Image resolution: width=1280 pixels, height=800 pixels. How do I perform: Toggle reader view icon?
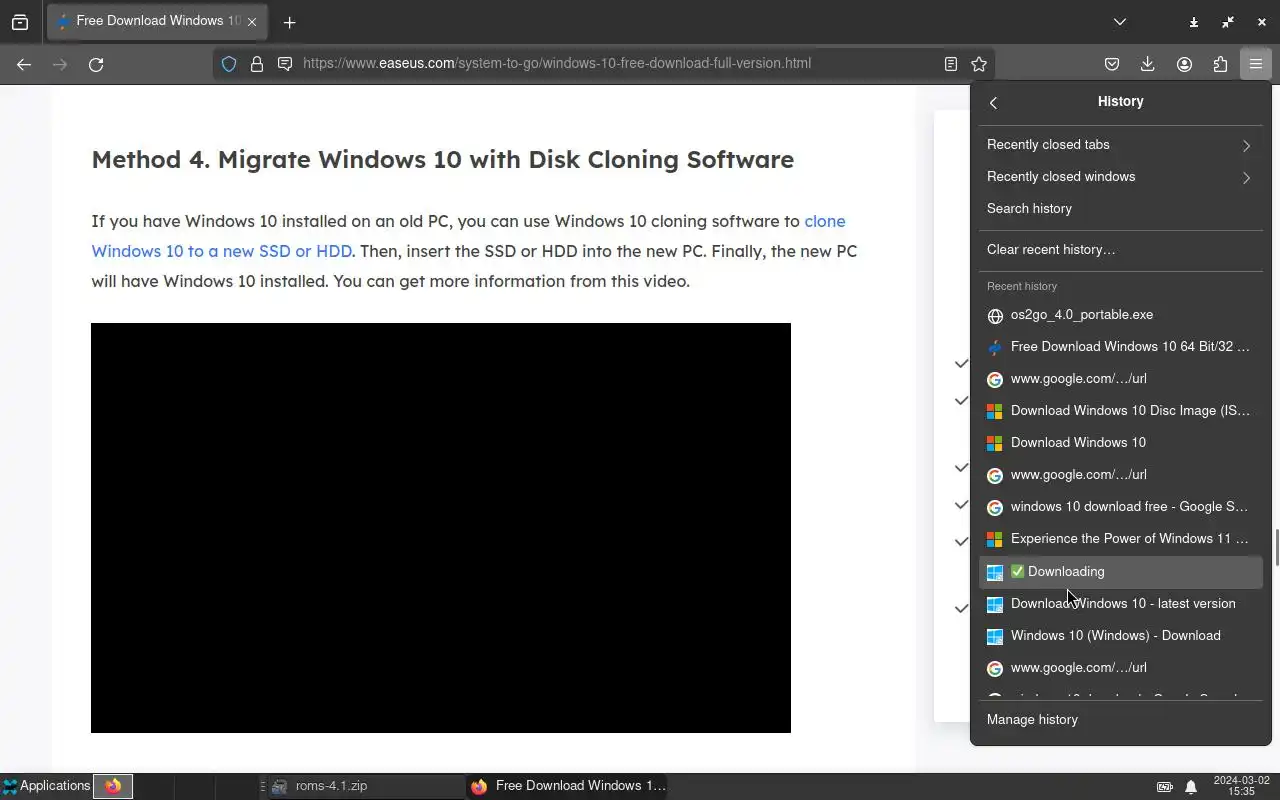point(951,64)
